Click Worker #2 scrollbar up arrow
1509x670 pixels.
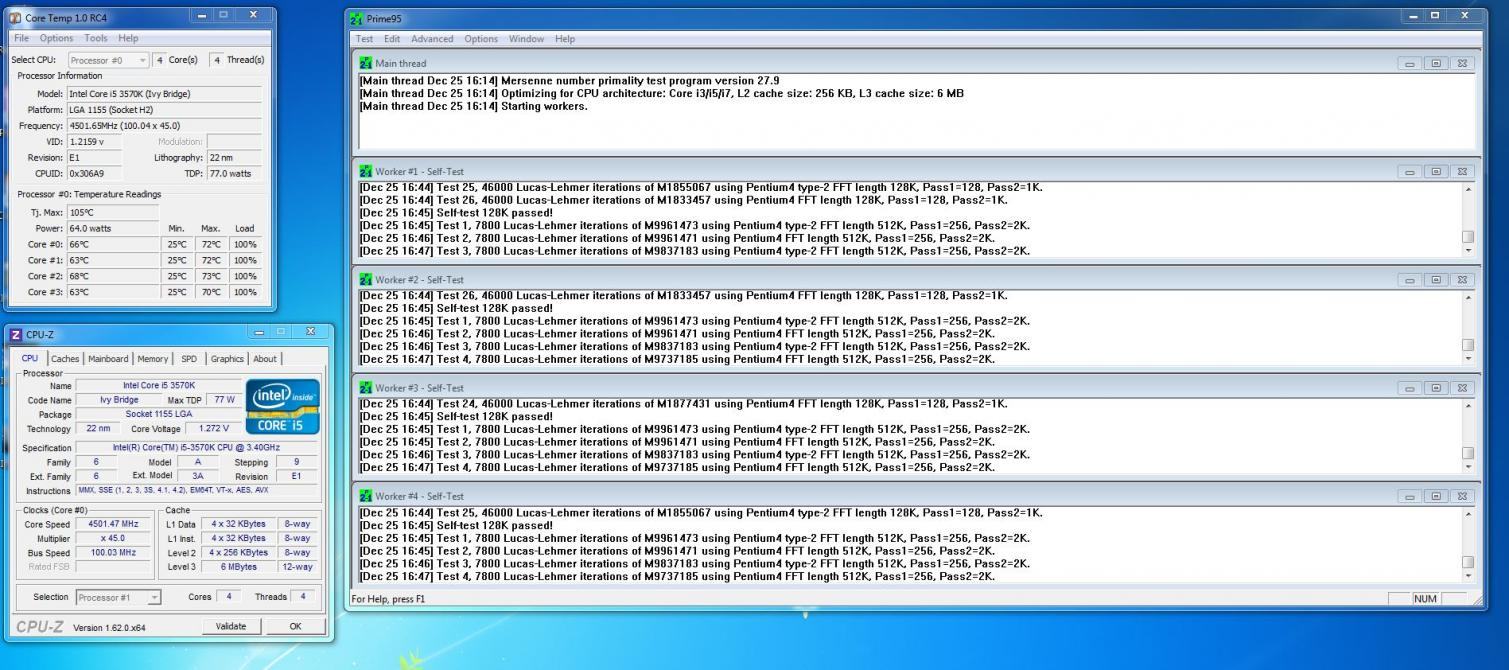[1467, 297]
